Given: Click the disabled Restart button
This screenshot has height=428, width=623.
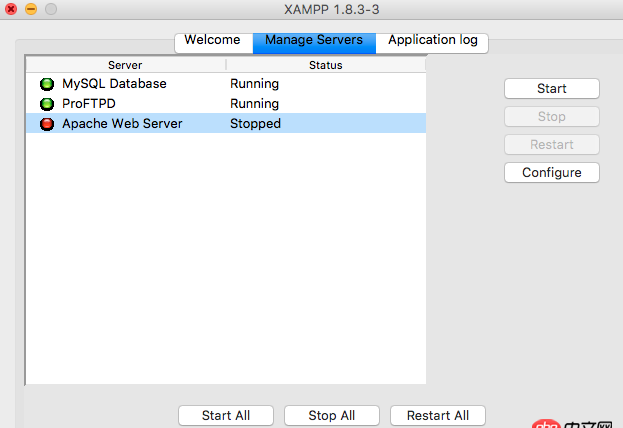Looking at the screenshot, I should coord(551,144).
